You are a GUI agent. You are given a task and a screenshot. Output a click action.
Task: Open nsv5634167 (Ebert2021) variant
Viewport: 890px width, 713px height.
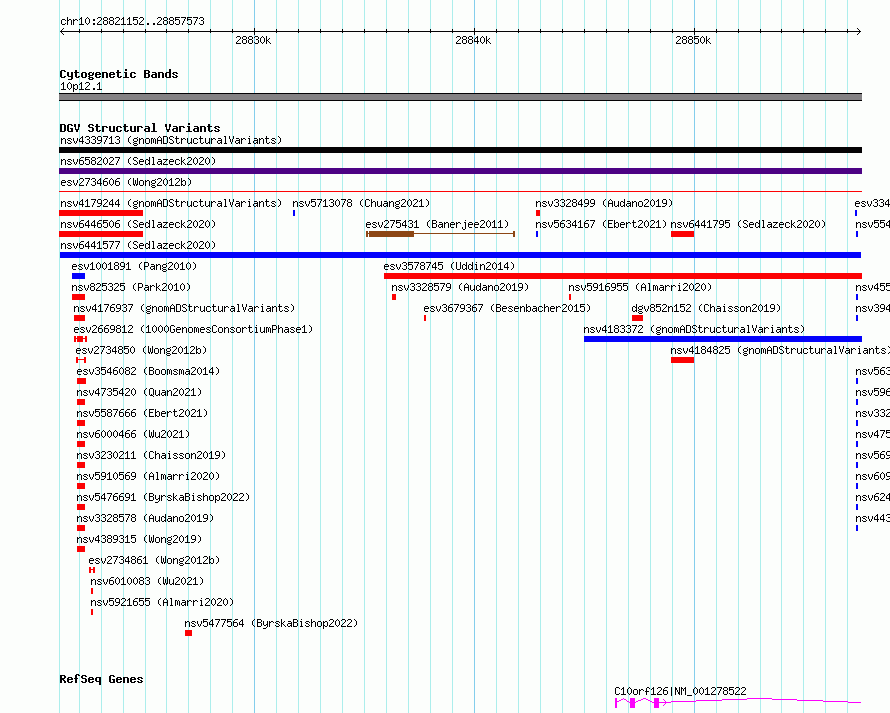pos(601,224)
